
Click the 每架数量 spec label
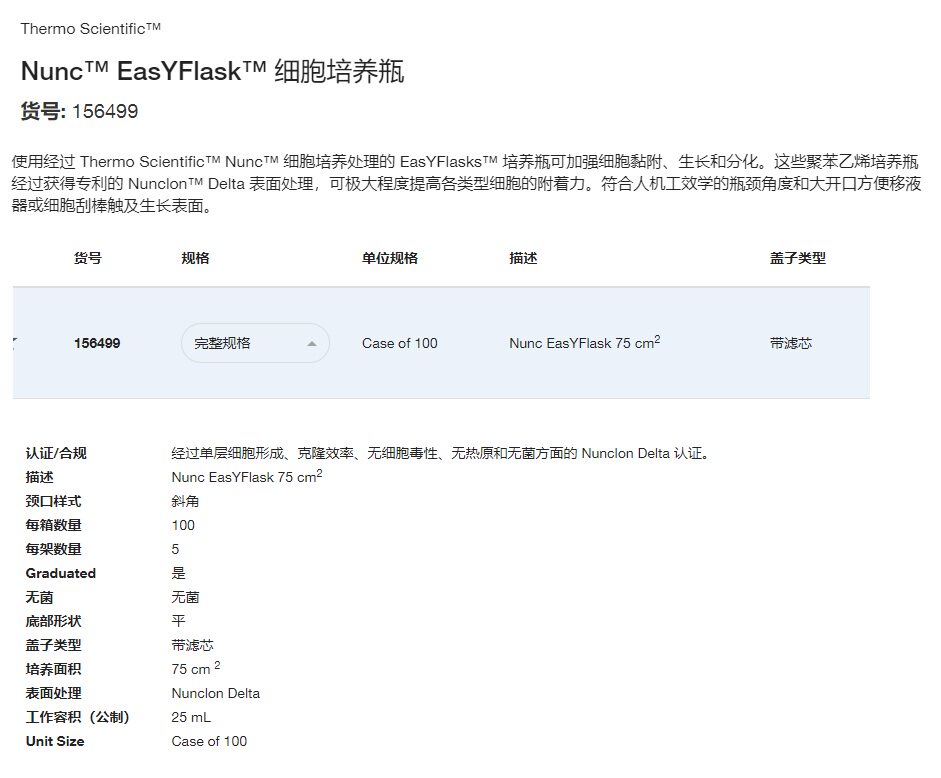pyautogui.click(x=53, y=549)
